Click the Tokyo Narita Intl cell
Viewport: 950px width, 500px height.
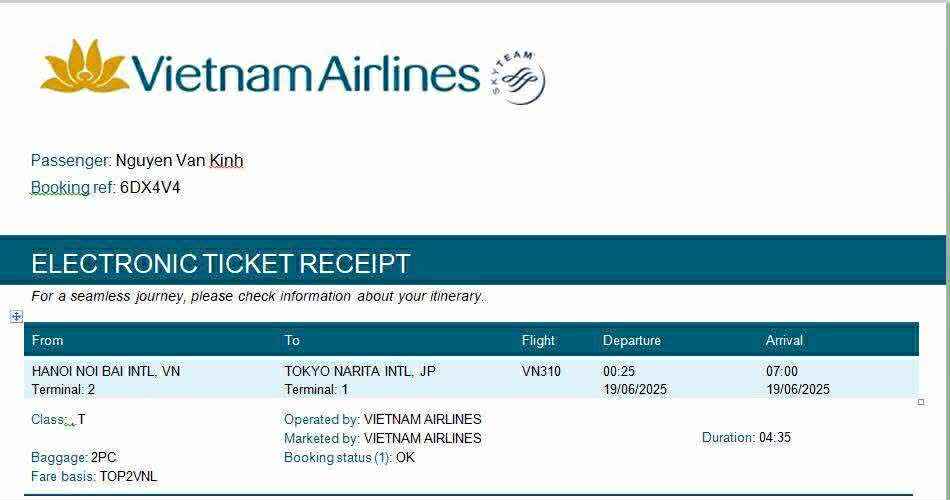pos(359,371)
